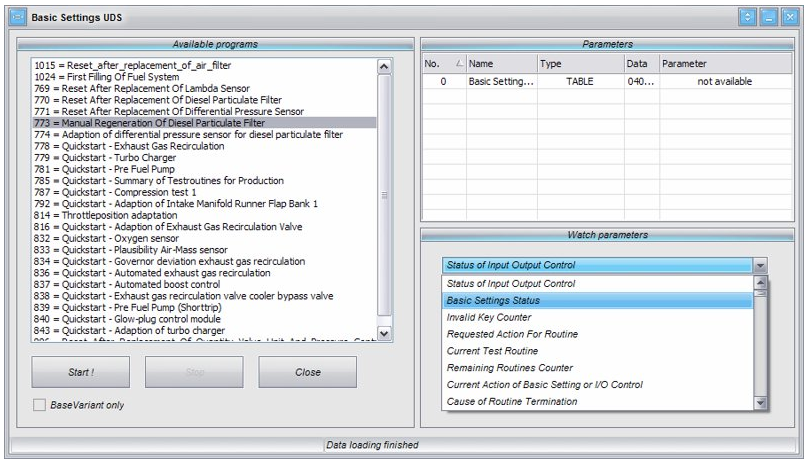Screen dimensions: 811x465
Task: Click scroll-up arrow of Available programs list
Action: point(385,66)
